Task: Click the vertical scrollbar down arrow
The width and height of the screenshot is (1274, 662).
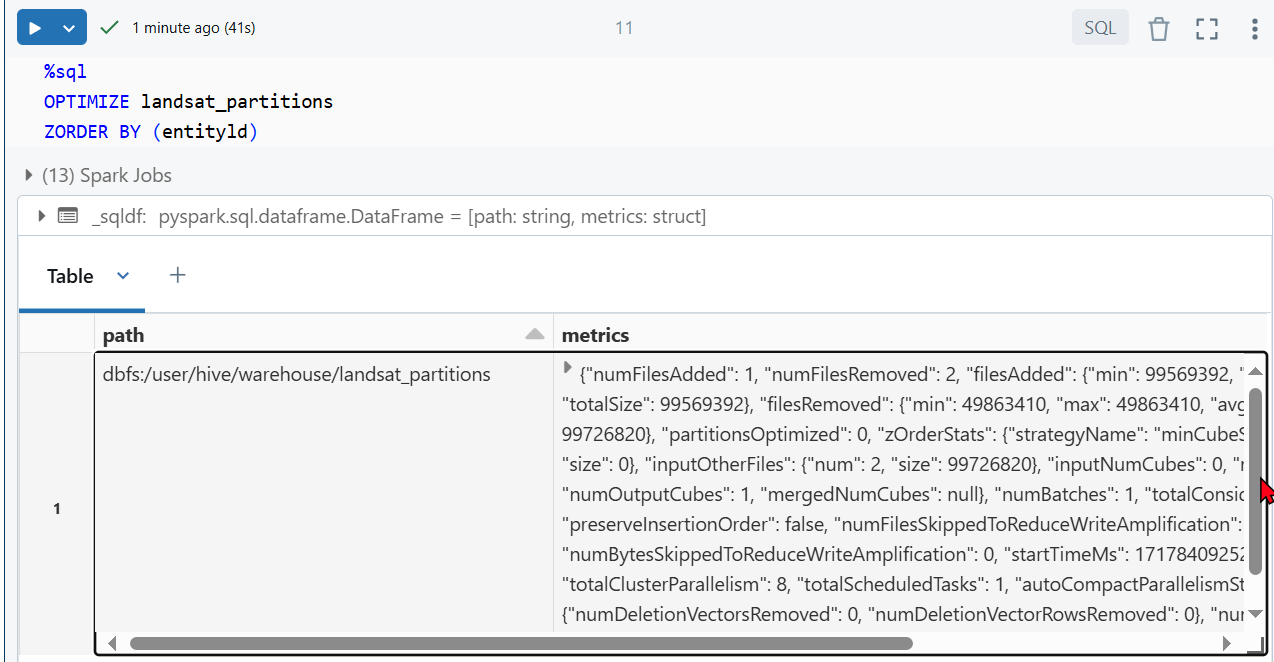Action: tap(1256, 614)
